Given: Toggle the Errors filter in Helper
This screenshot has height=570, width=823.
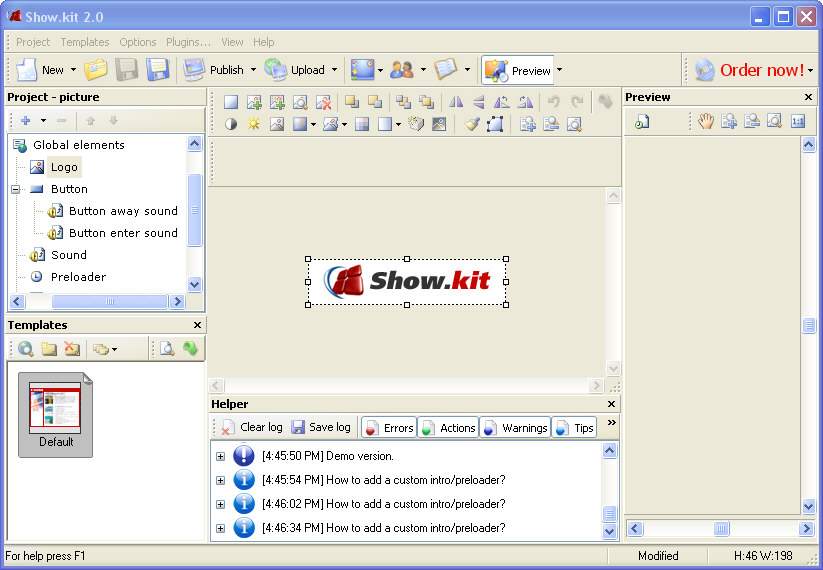Looking at the screenshot, I should (x=389, y=428).
